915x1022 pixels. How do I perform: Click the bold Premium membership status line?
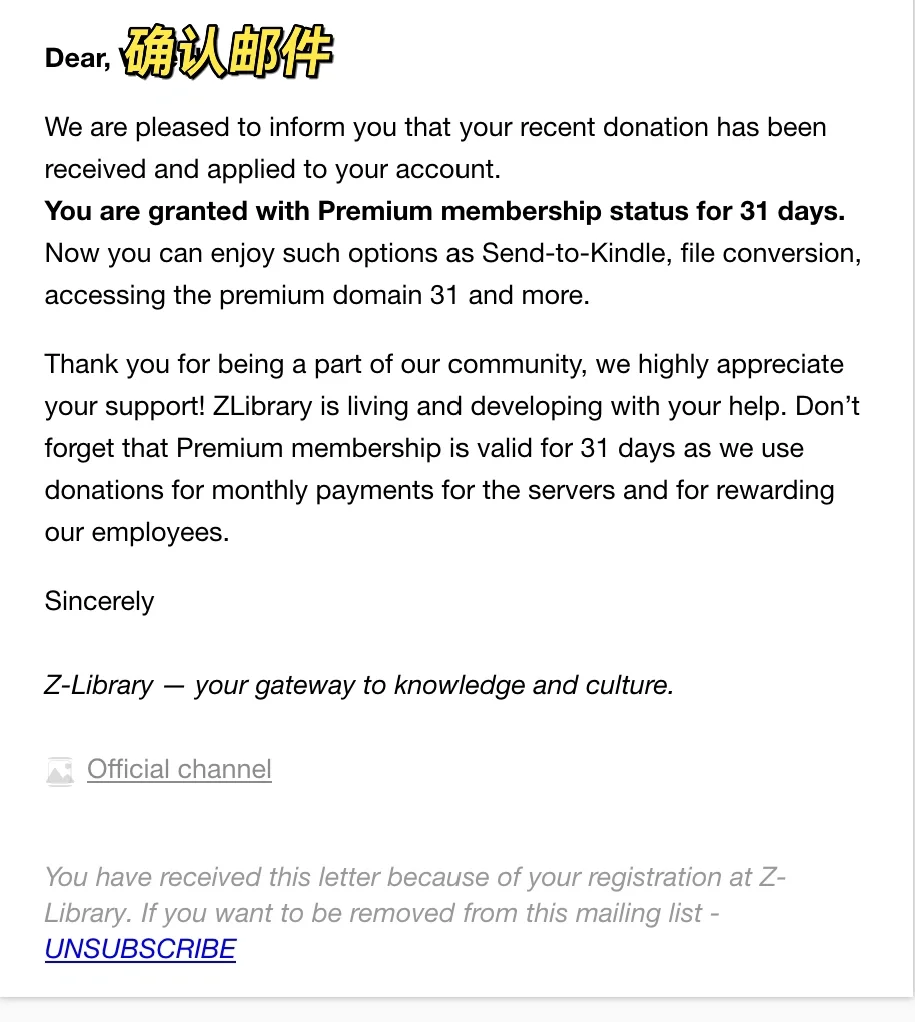[x=444, y=211]
